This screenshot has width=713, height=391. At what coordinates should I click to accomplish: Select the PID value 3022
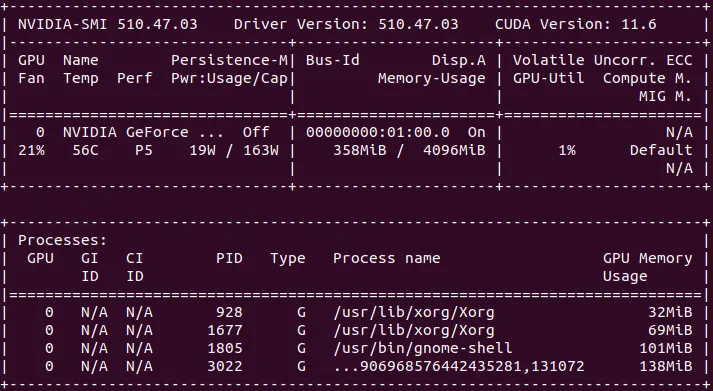[225, 366]
